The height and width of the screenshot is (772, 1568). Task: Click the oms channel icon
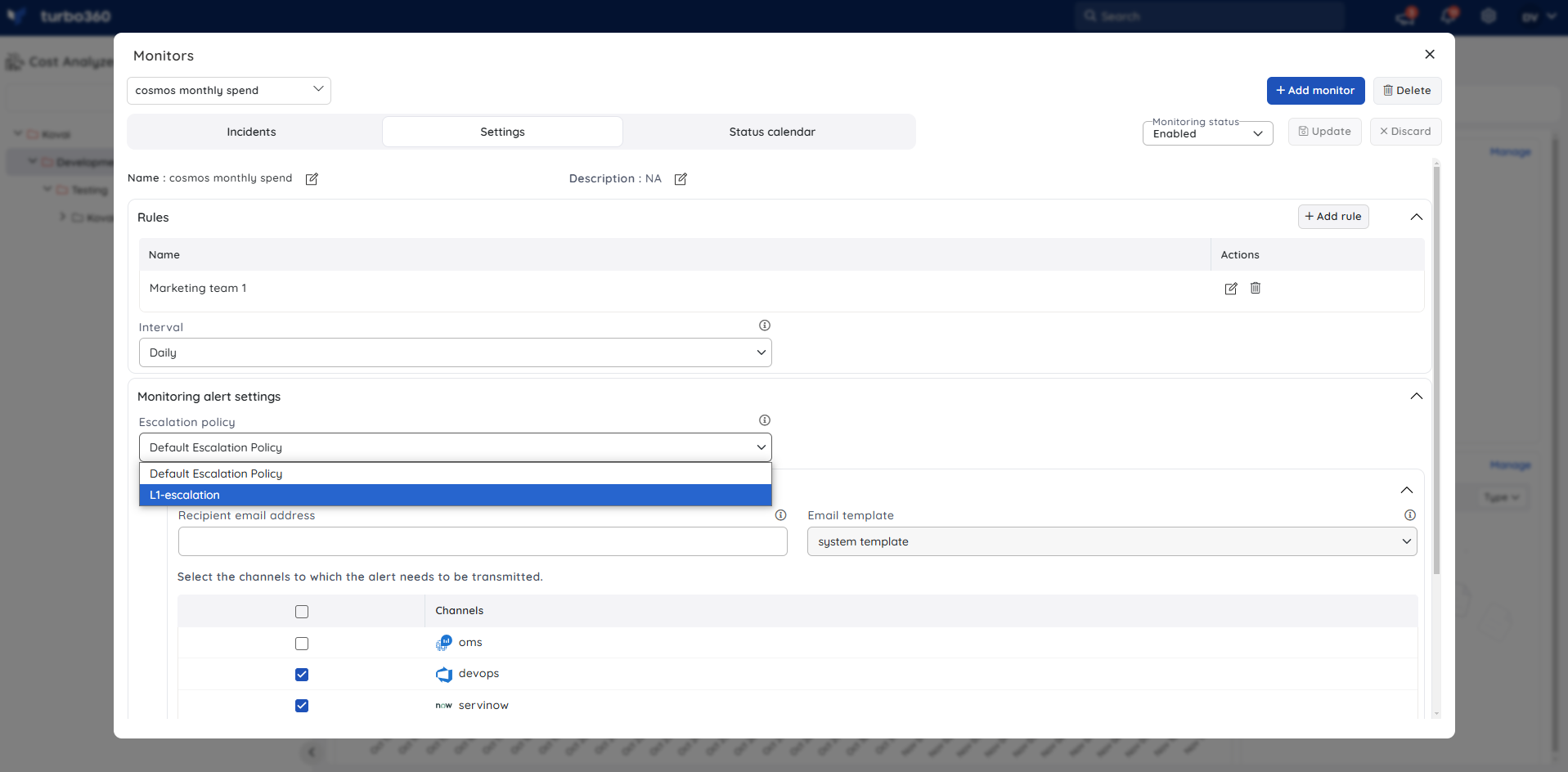pos(443,643)
